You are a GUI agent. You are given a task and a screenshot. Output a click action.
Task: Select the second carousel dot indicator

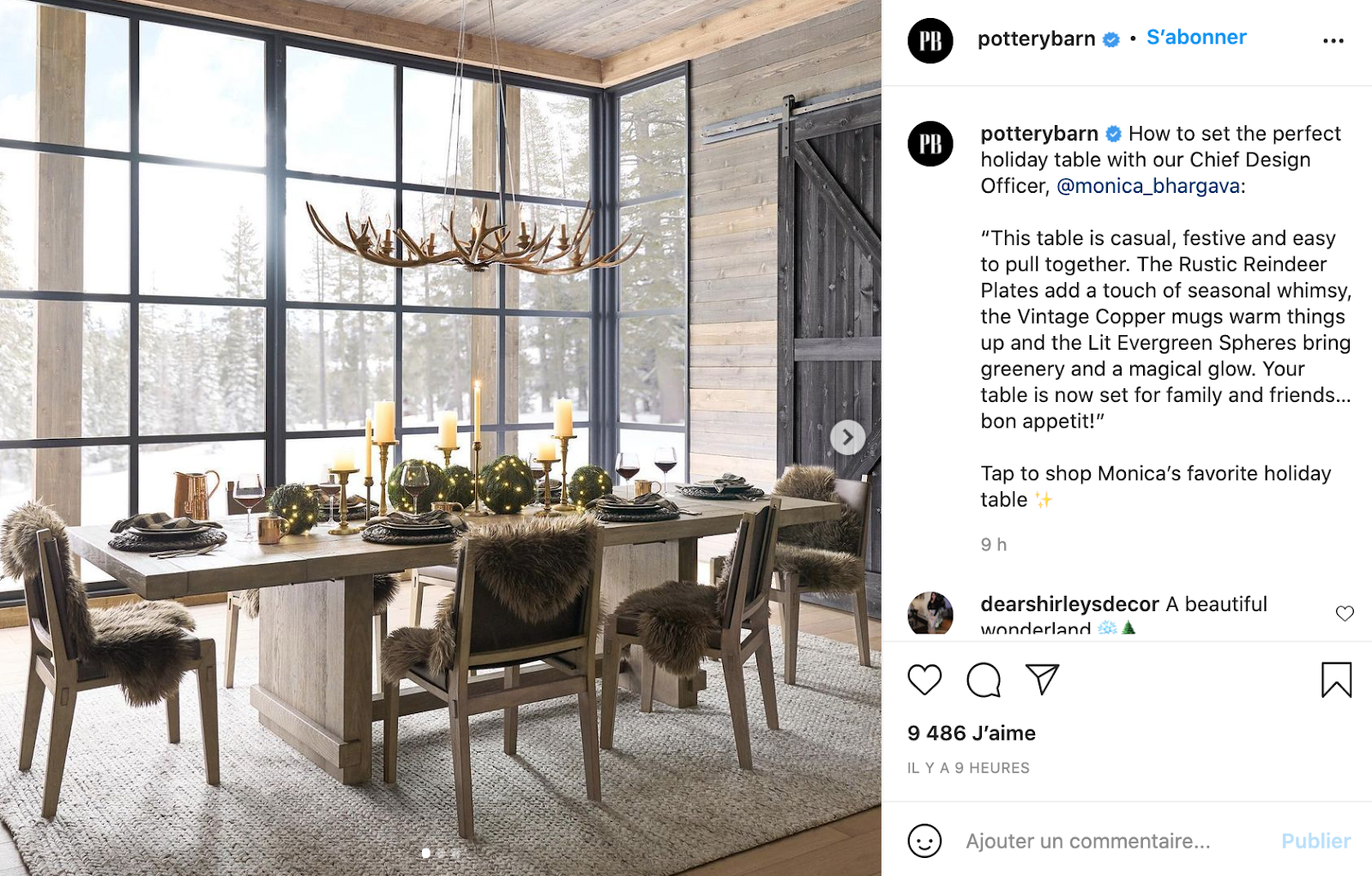[441, 854]
